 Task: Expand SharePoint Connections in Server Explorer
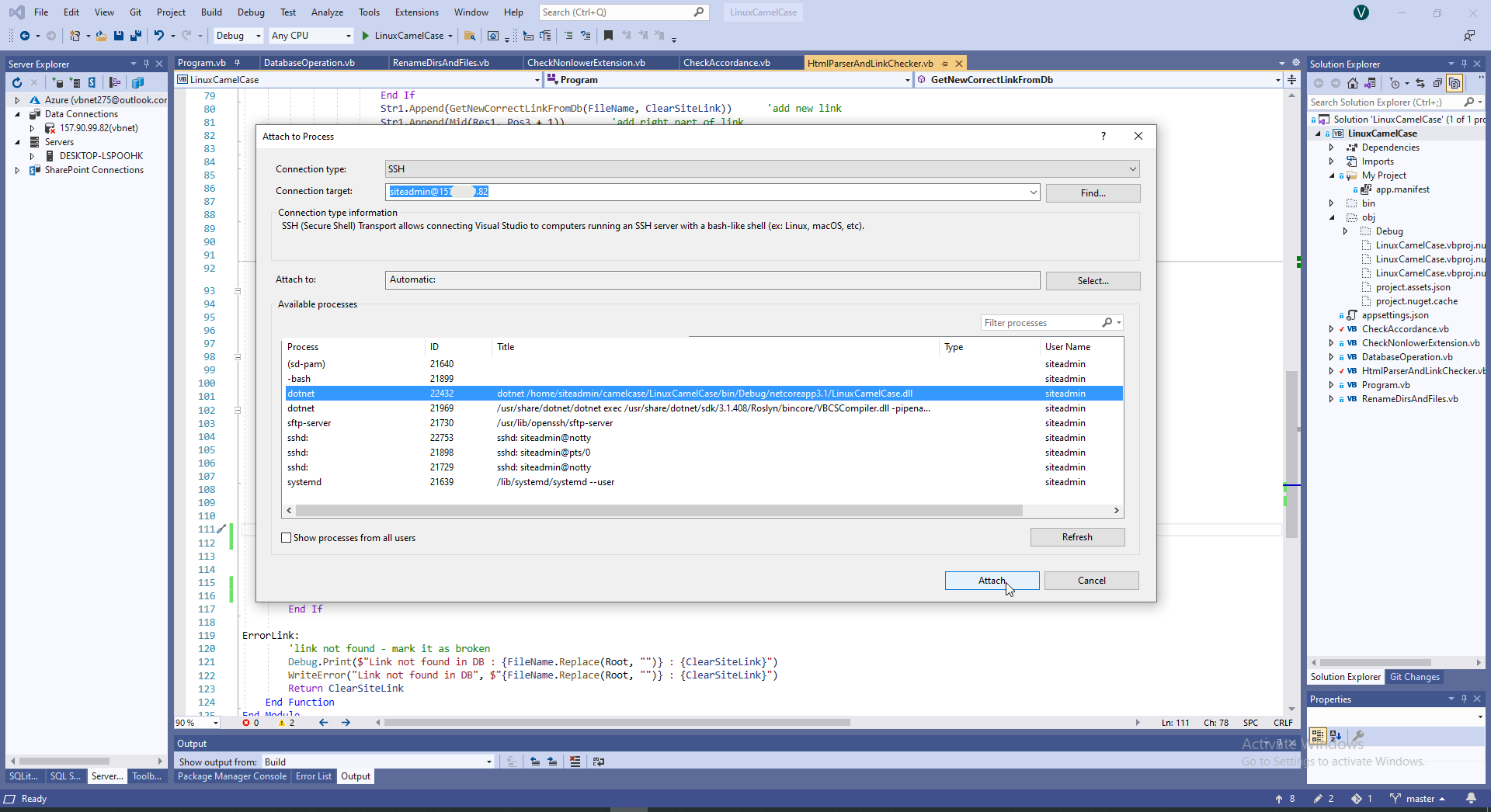(17, 170)
